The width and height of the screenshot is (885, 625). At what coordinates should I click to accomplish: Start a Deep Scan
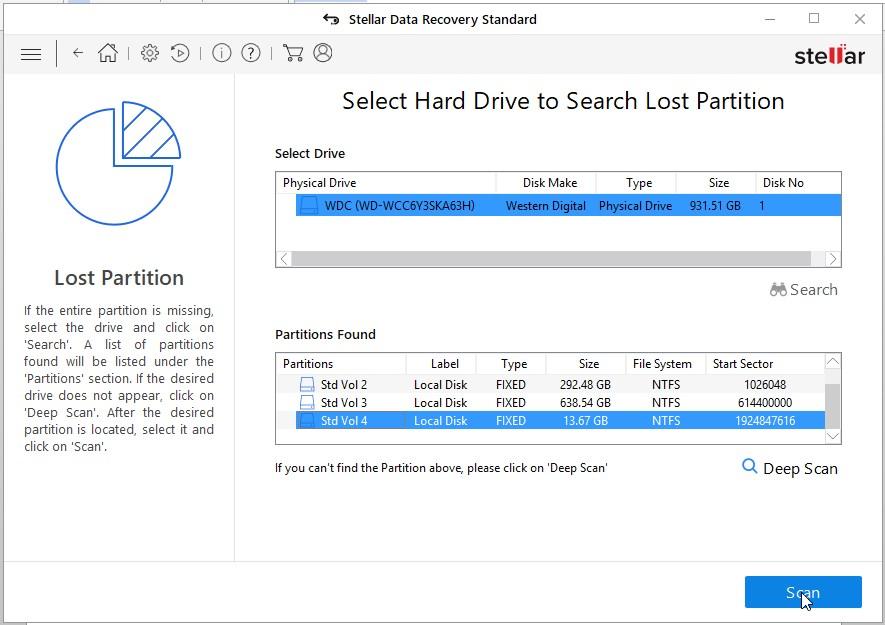point(790,468)
